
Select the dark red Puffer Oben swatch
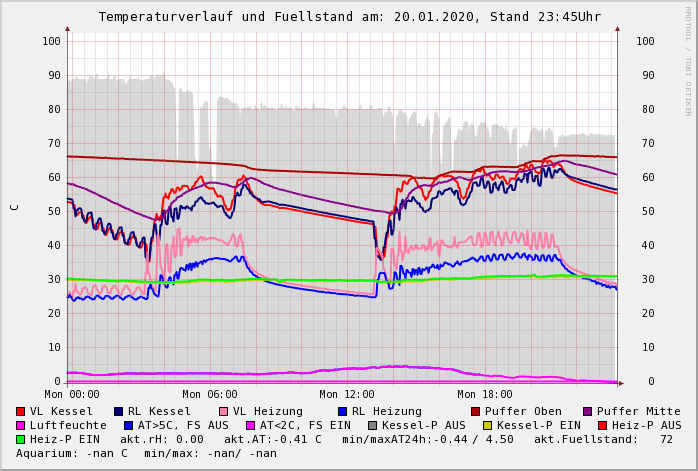coord(475,411)
